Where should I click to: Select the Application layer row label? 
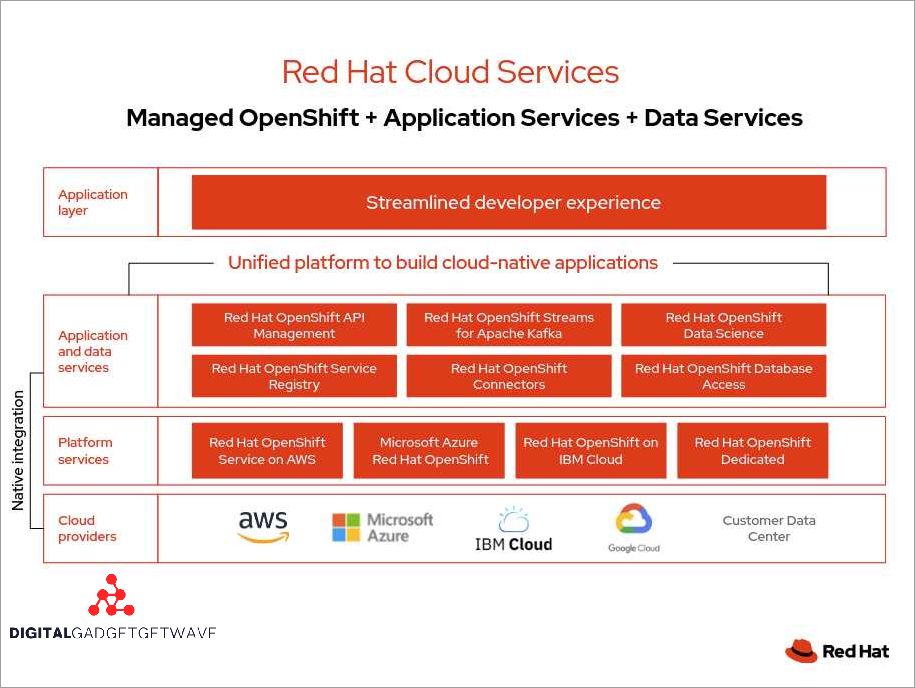(x=93, y=203)
